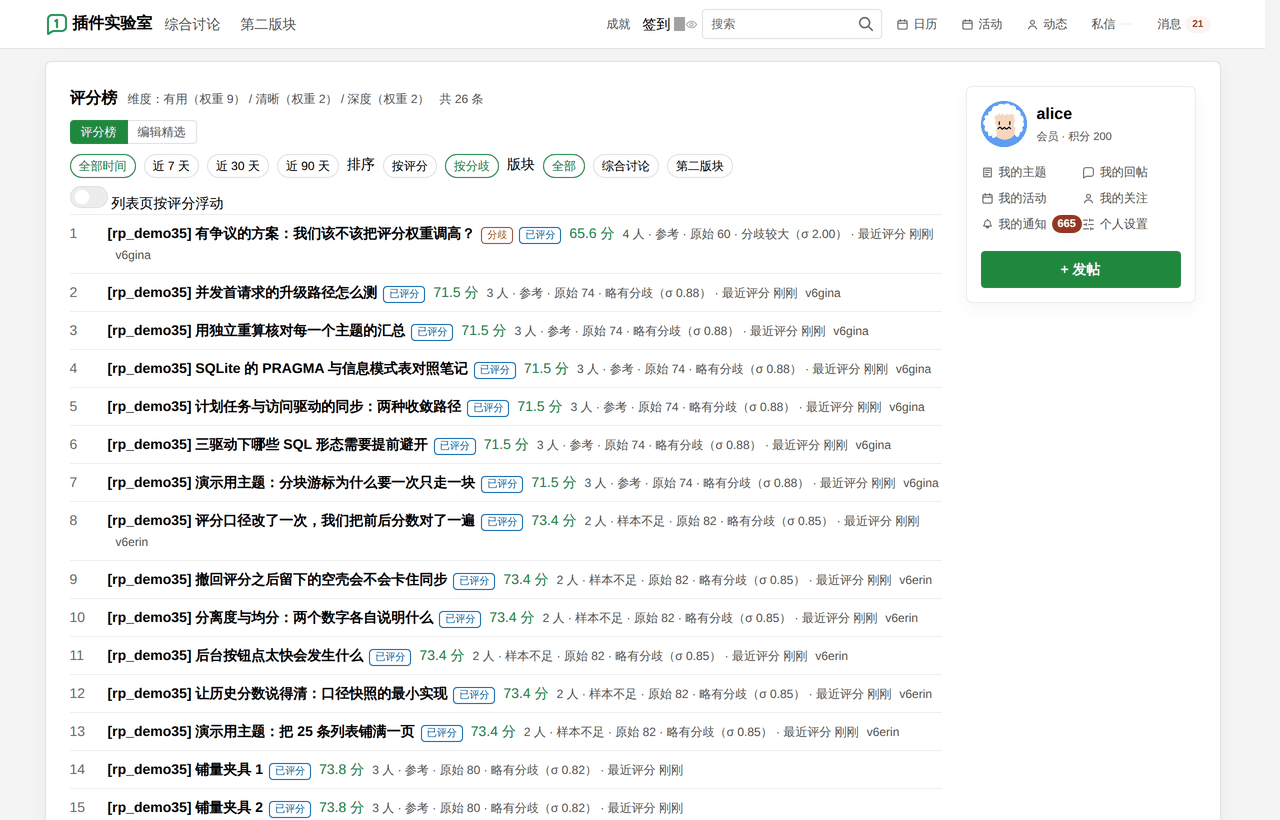Sort list by 按分歧
Viewport: 1280px width, 820px height.
pos(472,166)
